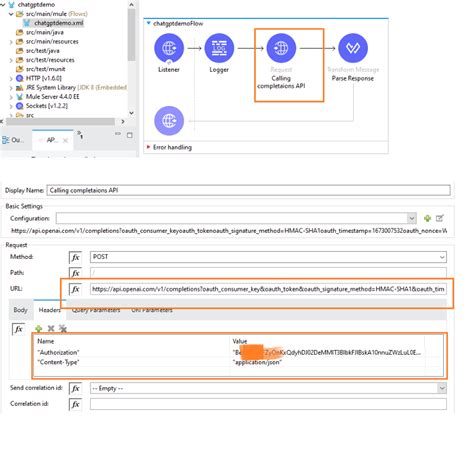Viewport: 474px width, 462px height.
Task: Click the Value column header
Action: [x=240, y=341]
